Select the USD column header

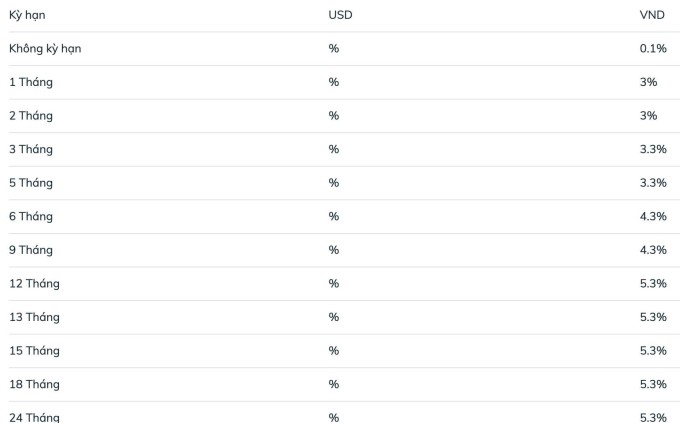click(340, 15)
